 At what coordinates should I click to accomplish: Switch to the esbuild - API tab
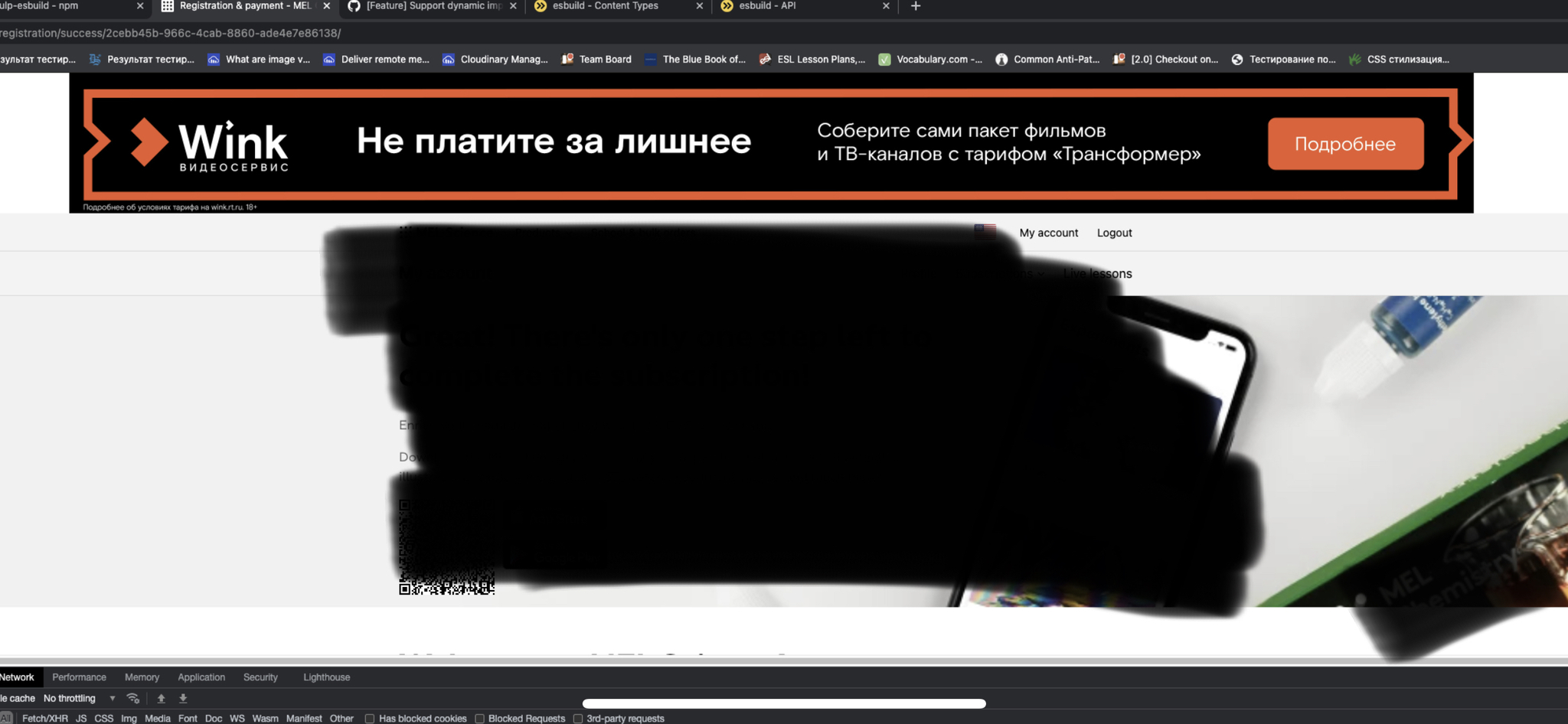[x=805, y=6]
